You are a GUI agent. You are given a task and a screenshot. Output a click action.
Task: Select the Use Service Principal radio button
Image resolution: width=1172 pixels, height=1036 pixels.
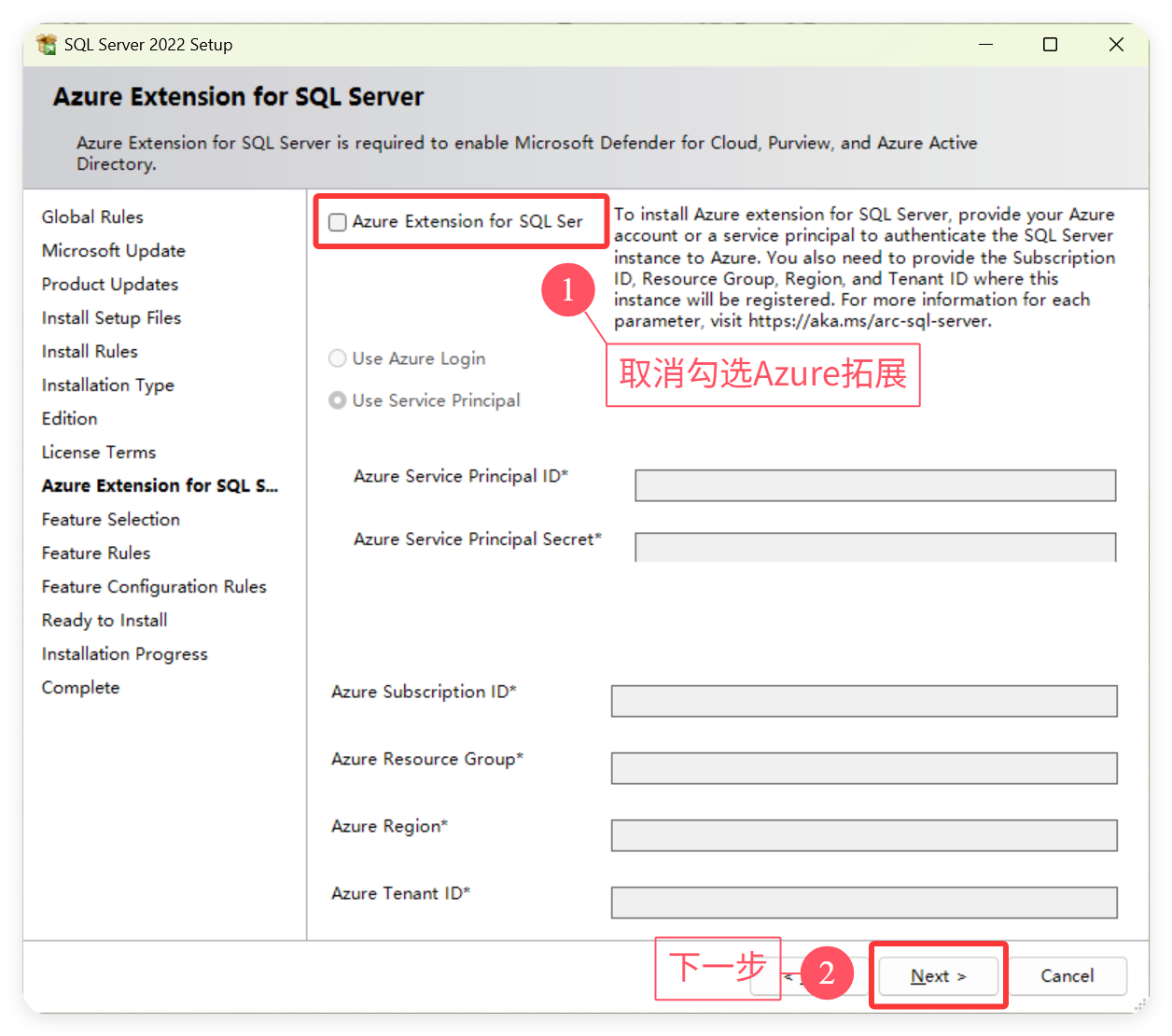point(338,400)
